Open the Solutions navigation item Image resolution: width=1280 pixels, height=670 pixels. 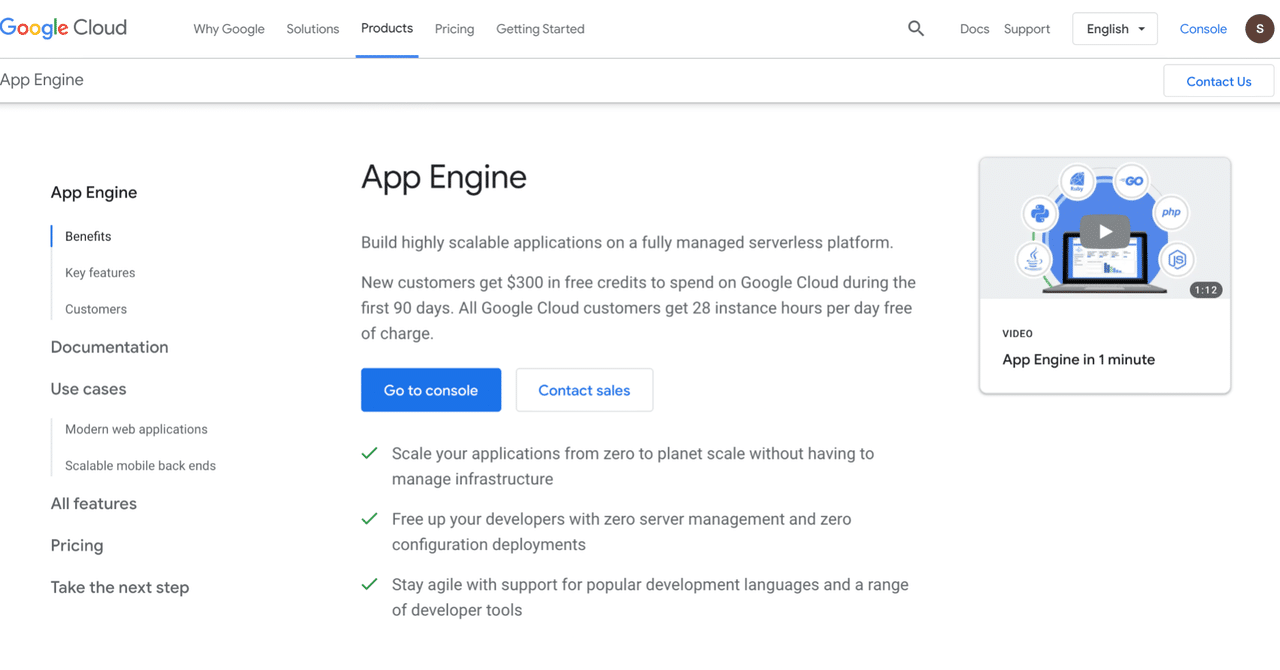click(x=312, y=28)
